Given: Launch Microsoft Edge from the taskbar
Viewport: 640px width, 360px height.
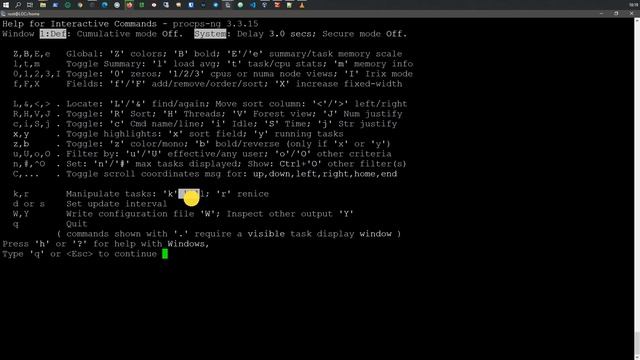Looking at the screenshot, I should [x=104, y=5].
